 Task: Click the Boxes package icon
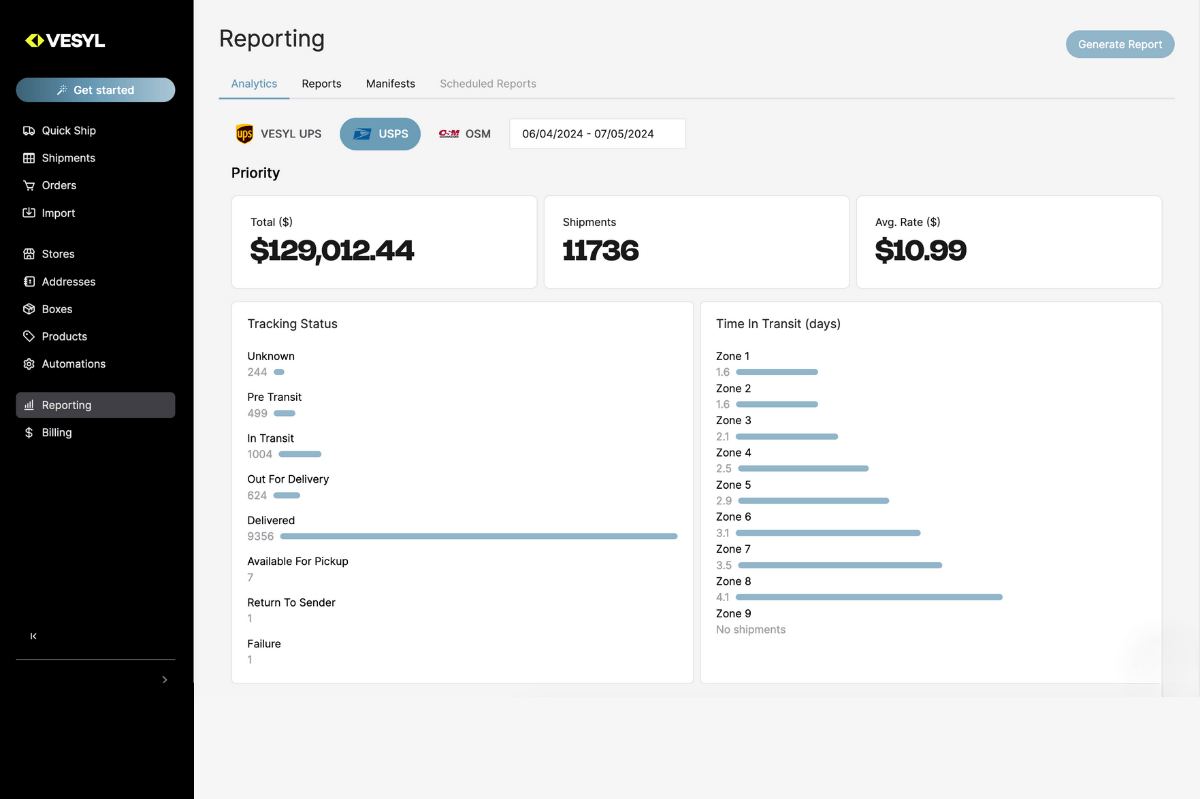(x=29, y=309)
